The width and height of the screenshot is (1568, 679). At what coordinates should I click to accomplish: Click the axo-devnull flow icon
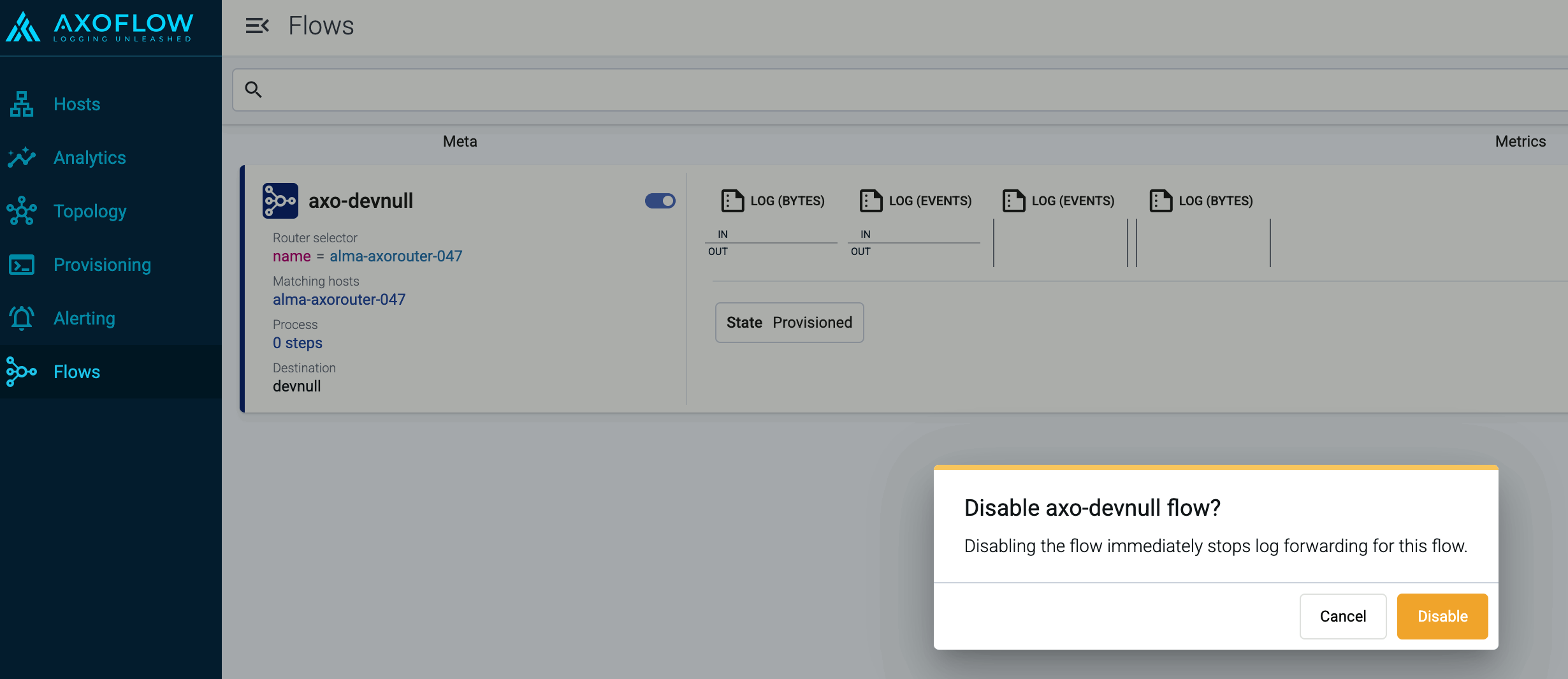(280, 201)
